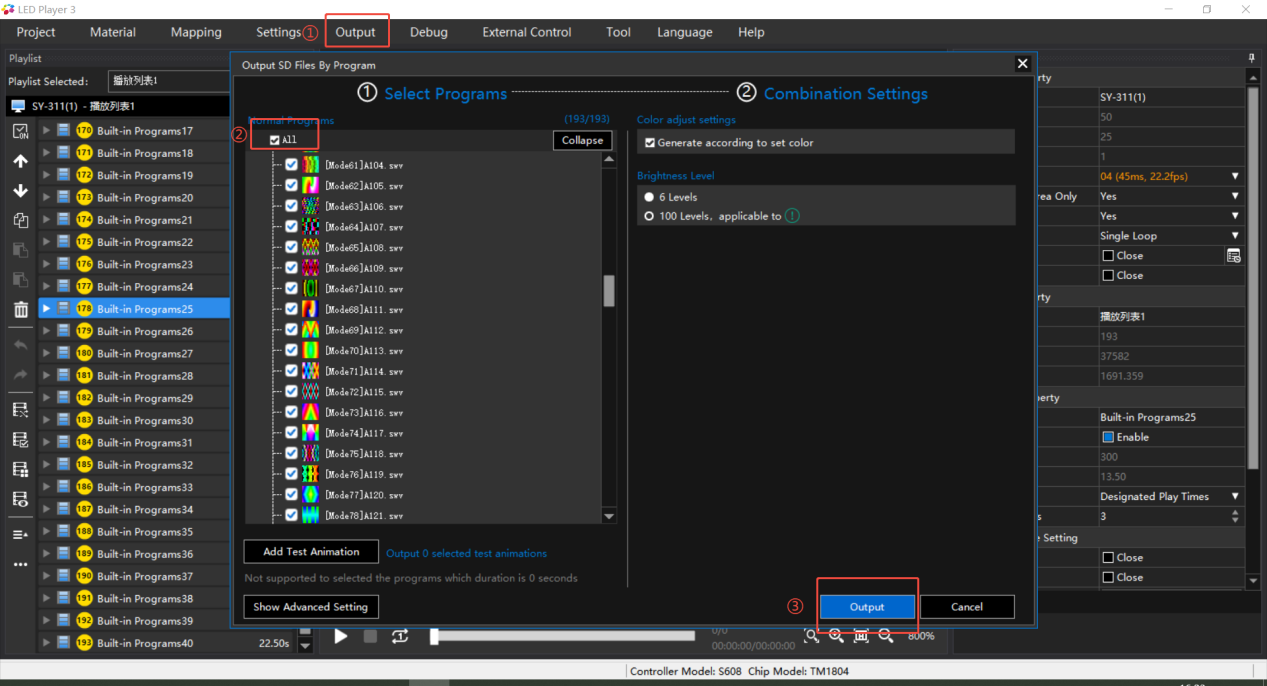This screenshot has height=686, width=1267.
Task: Click the pin icon at top of properties panel
Action: click(1251, 58)
